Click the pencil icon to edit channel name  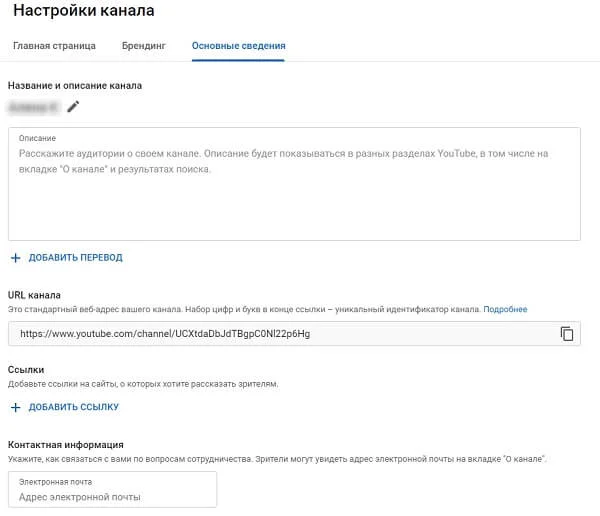[x=72, y=107]
